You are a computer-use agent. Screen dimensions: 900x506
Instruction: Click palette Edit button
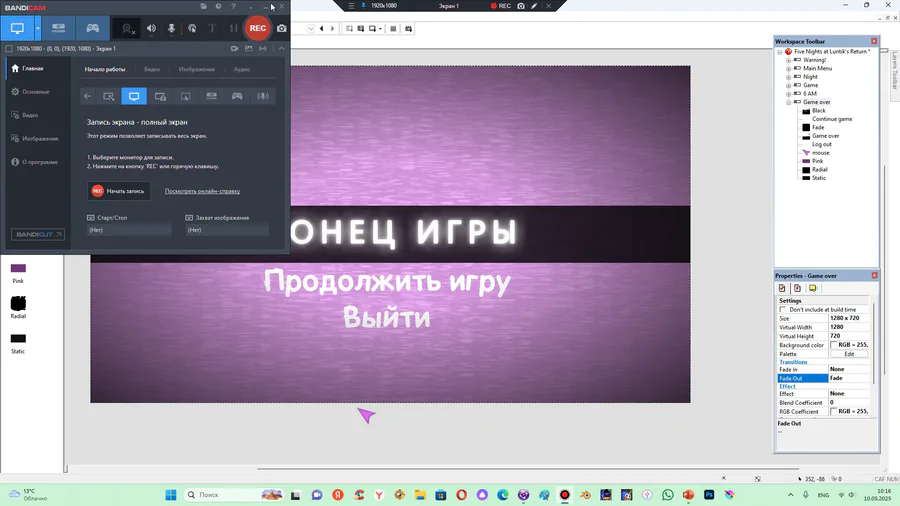[x=849, y=354]
